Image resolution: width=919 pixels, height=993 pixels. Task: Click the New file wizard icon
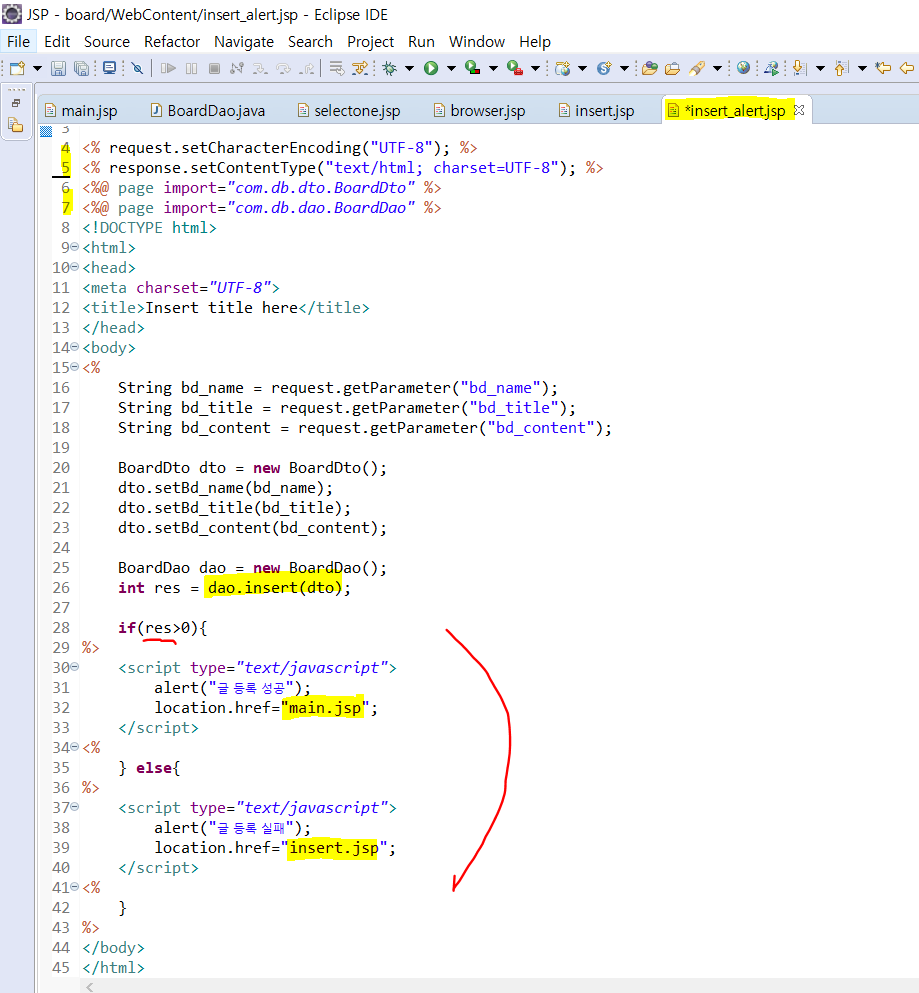coord(17,68)
